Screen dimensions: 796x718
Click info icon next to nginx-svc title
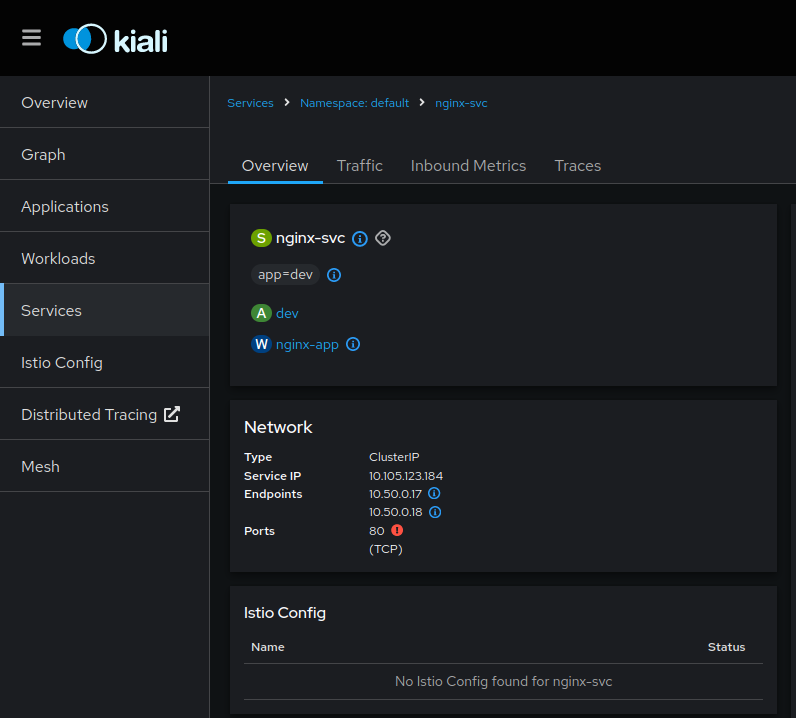360,239
